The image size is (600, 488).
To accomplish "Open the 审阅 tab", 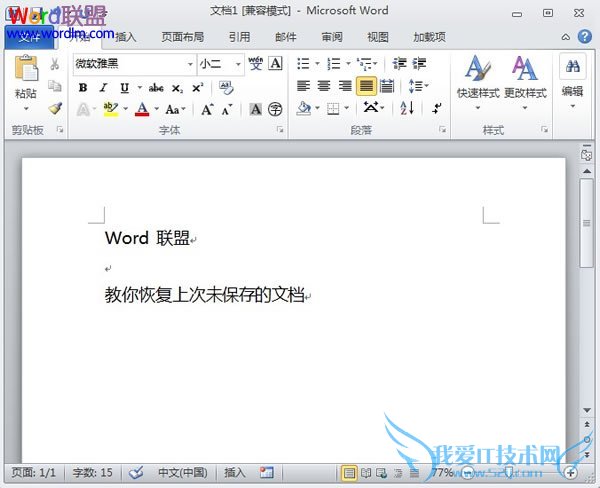I will pyautogui.click(x=332, y=37).
